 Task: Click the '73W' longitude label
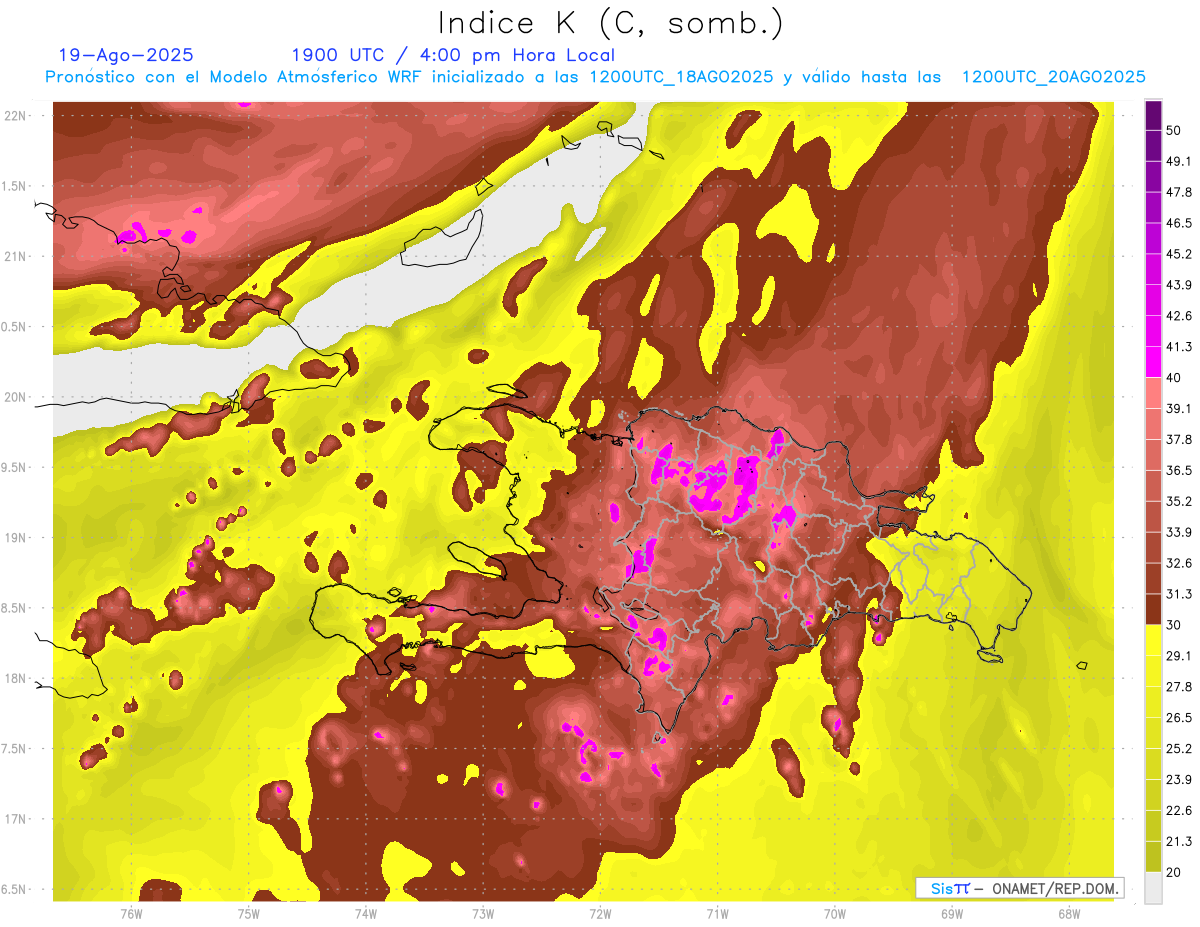pos(482,914)
